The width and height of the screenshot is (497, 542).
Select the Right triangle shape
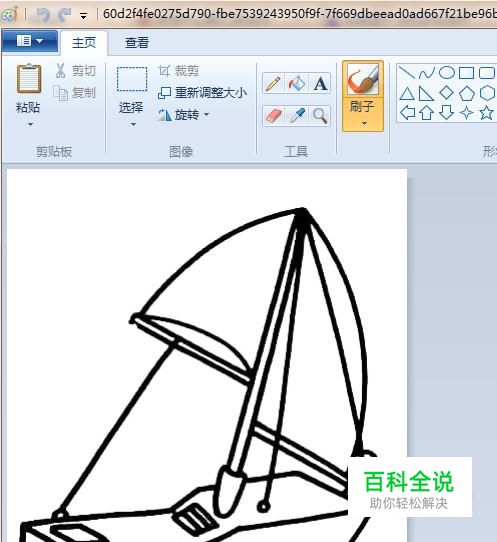[x=426, y=93]
